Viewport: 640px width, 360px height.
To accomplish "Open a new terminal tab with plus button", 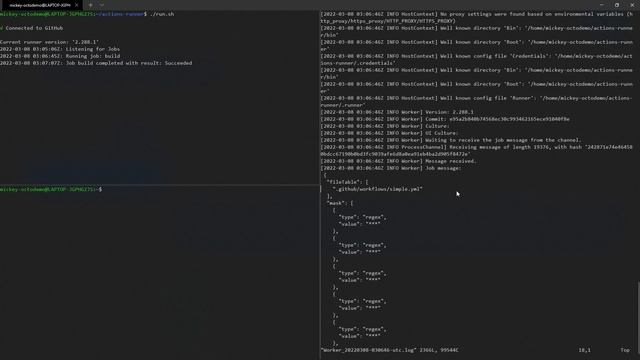I will tap(90, 5).
